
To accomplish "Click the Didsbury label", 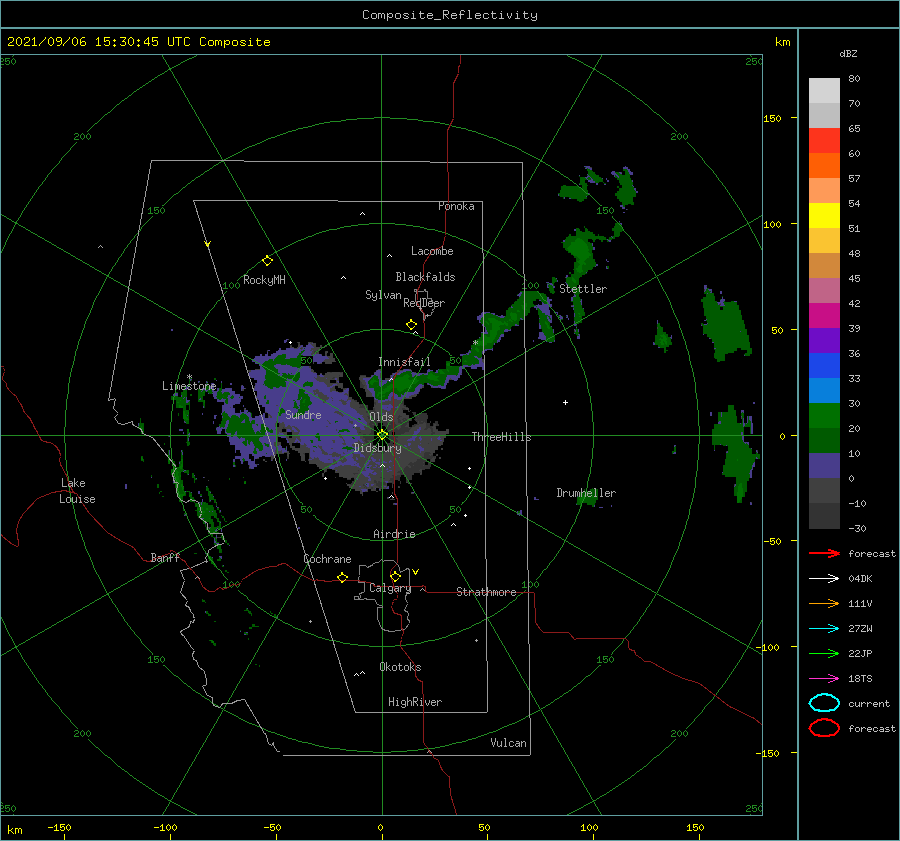I will point(377,448).
